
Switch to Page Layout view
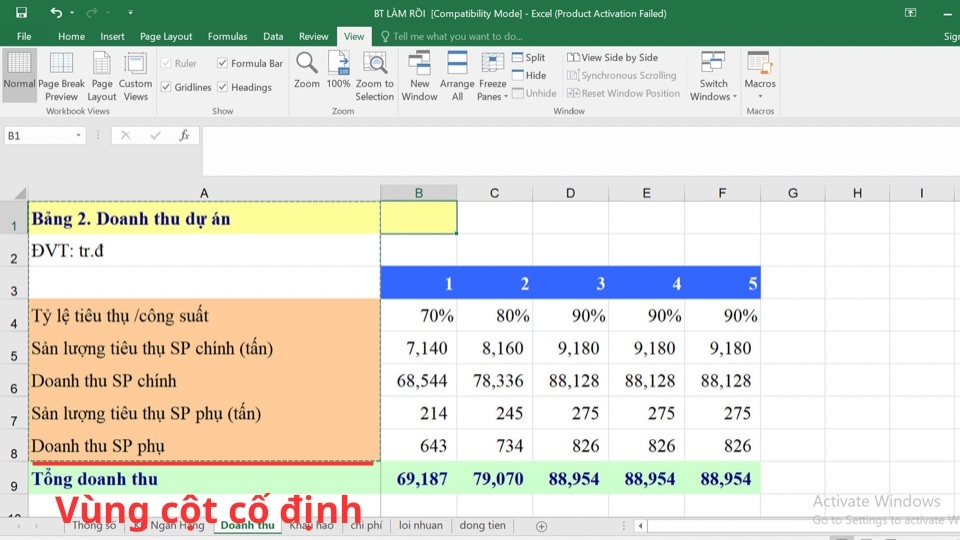(102, 77)
